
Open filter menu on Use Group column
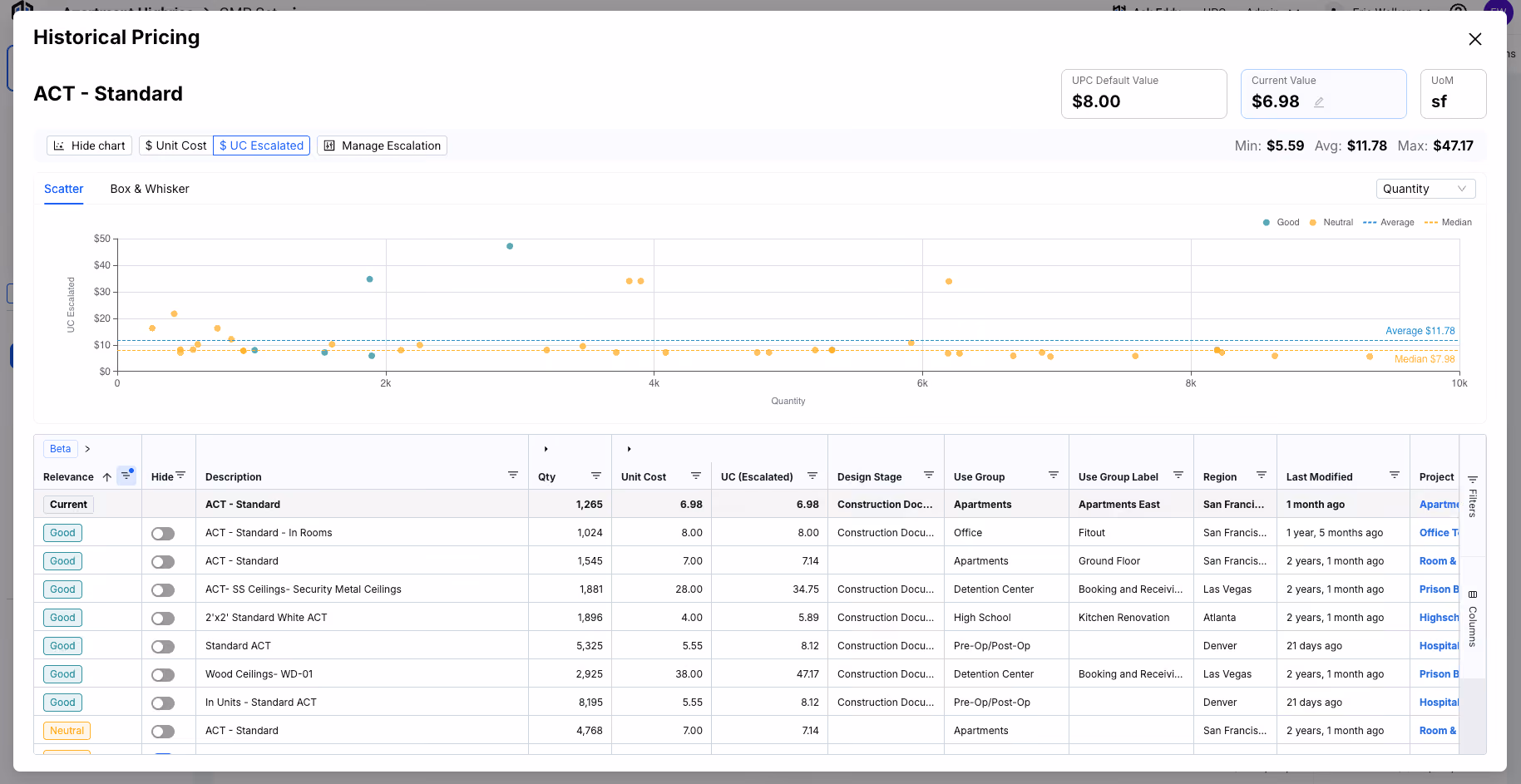pos(1054,476)
